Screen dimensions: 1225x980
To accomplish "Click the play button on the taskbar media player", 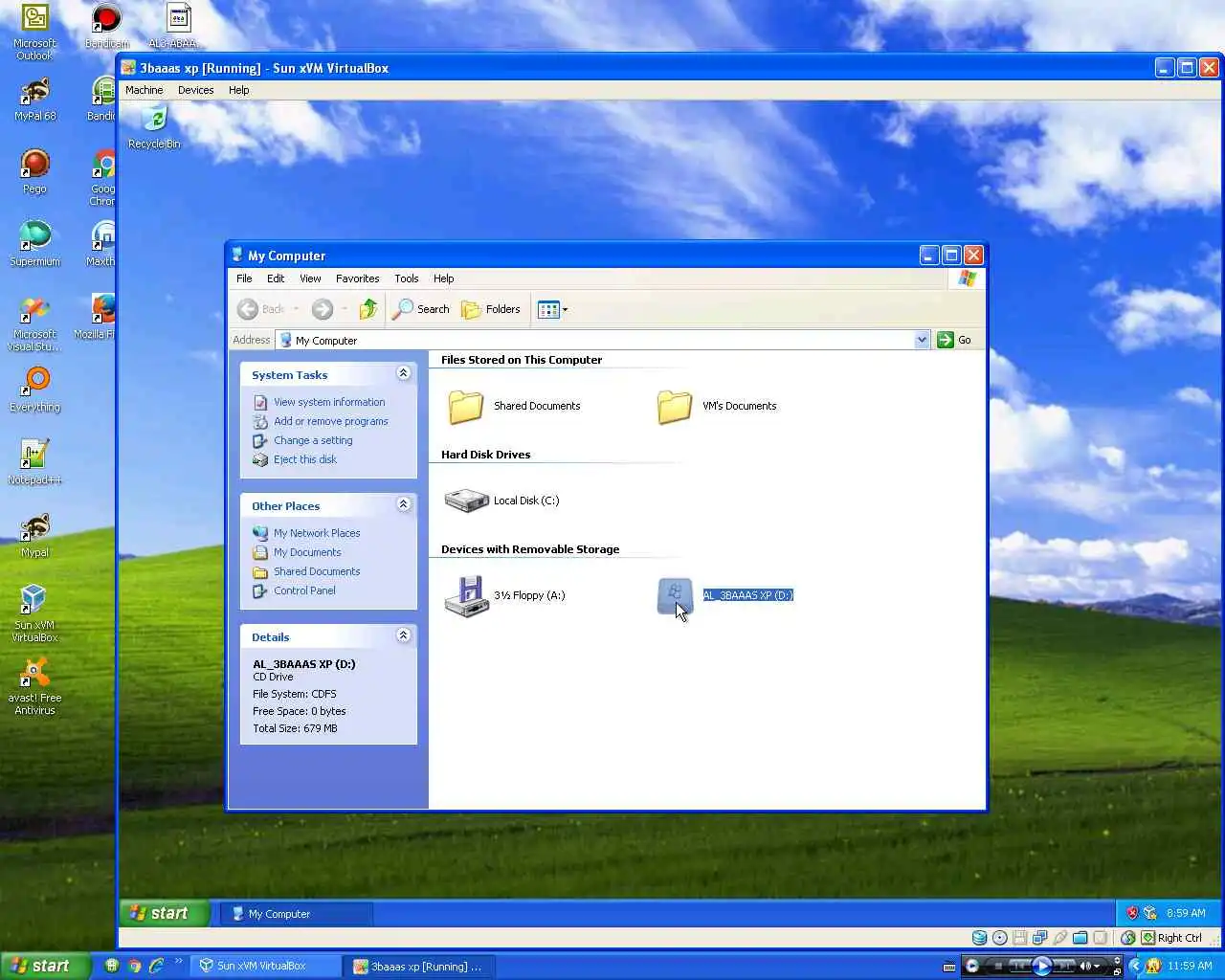I will (x=1042, y=966).
